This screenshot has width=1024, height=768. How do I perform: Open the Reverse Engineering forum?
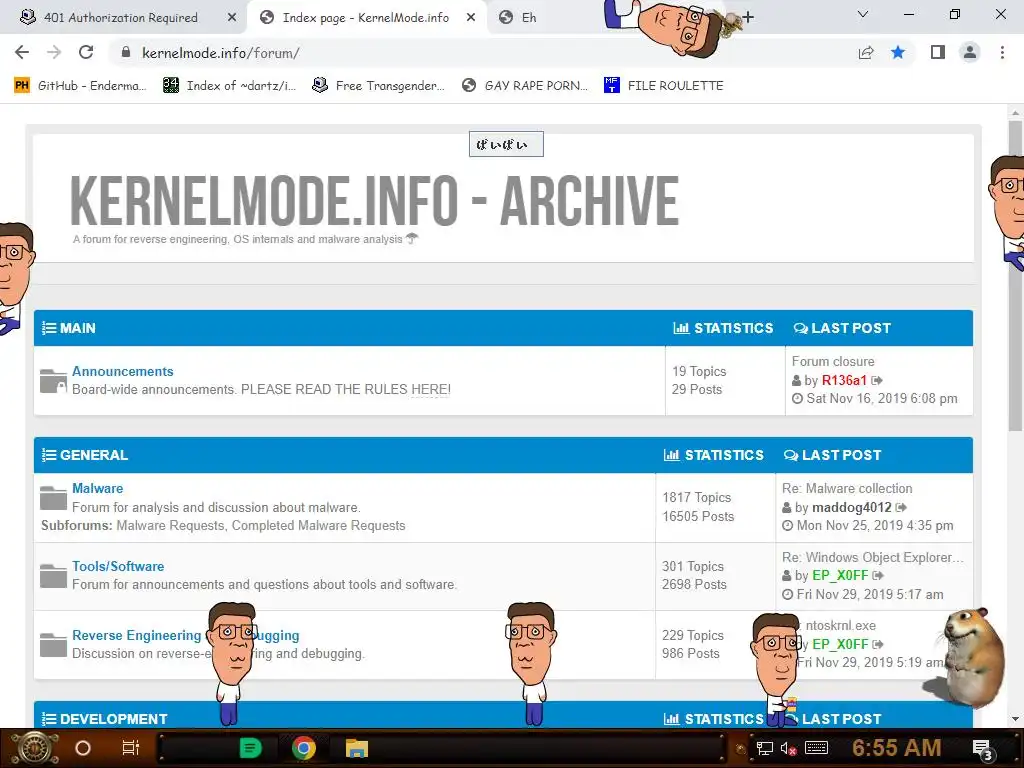coord(185,635)
